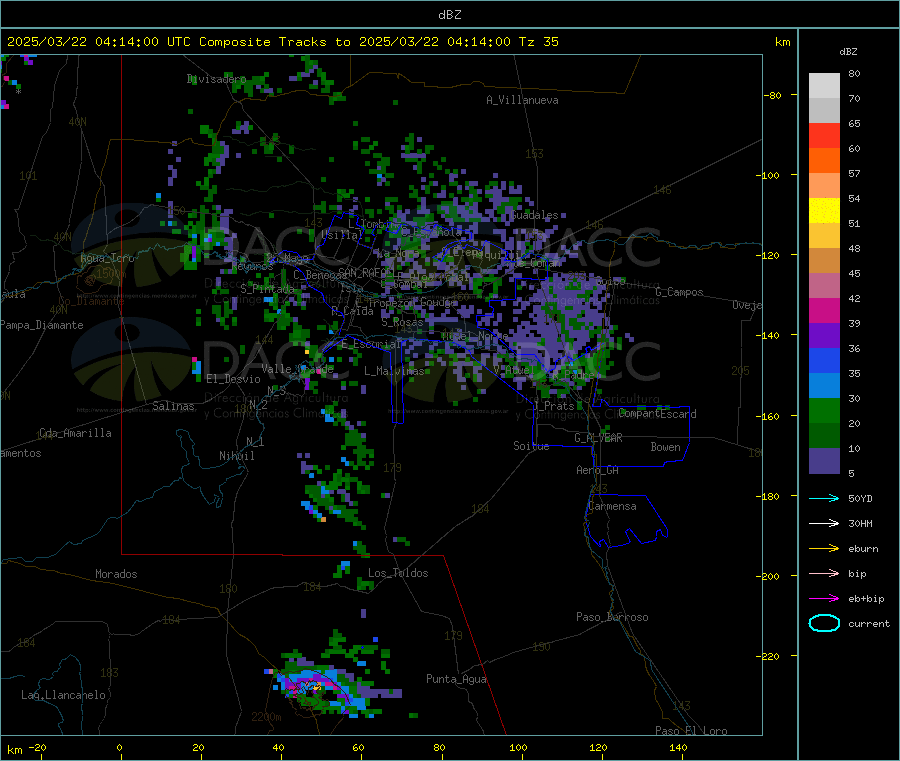Click the Bowen map label
900x761 pixels.
pyautogui.click(x=665, y=447)
